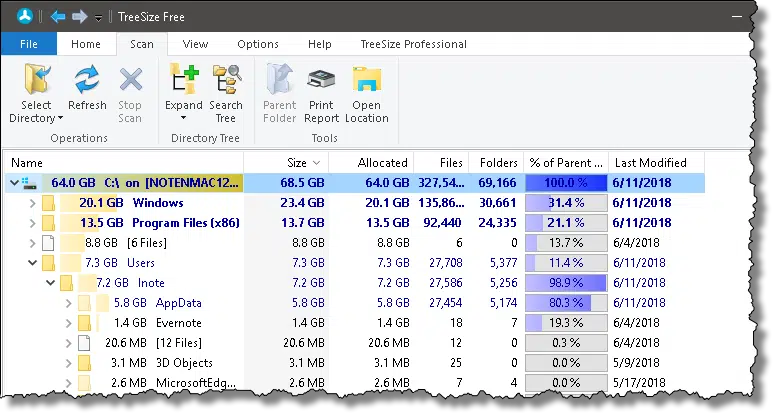Click the 98.9 % bar of lnote
Screen dimensions: 773x413
566,283
